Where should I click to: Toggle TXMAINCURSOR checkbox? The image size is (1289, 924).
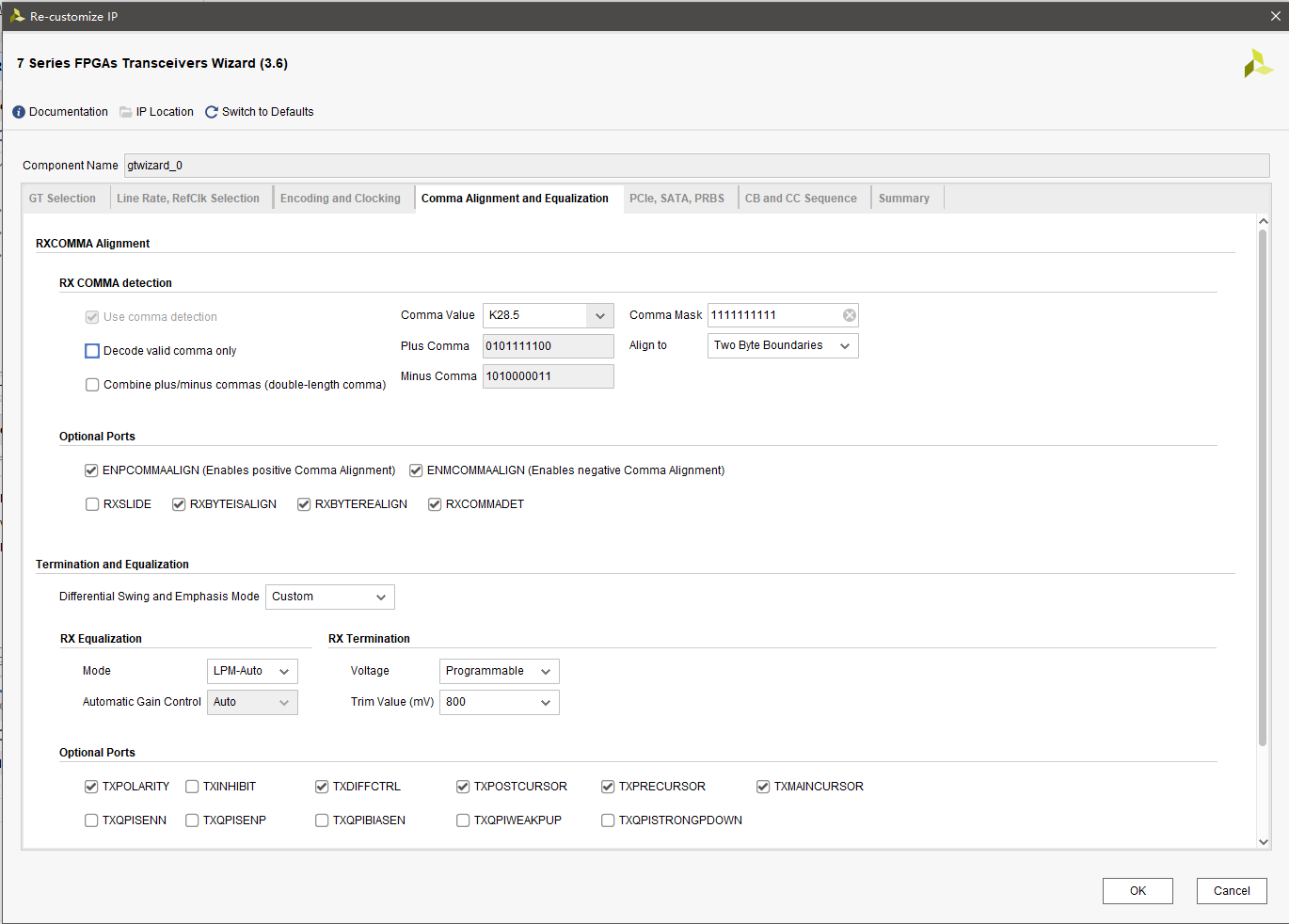(763, 787)
